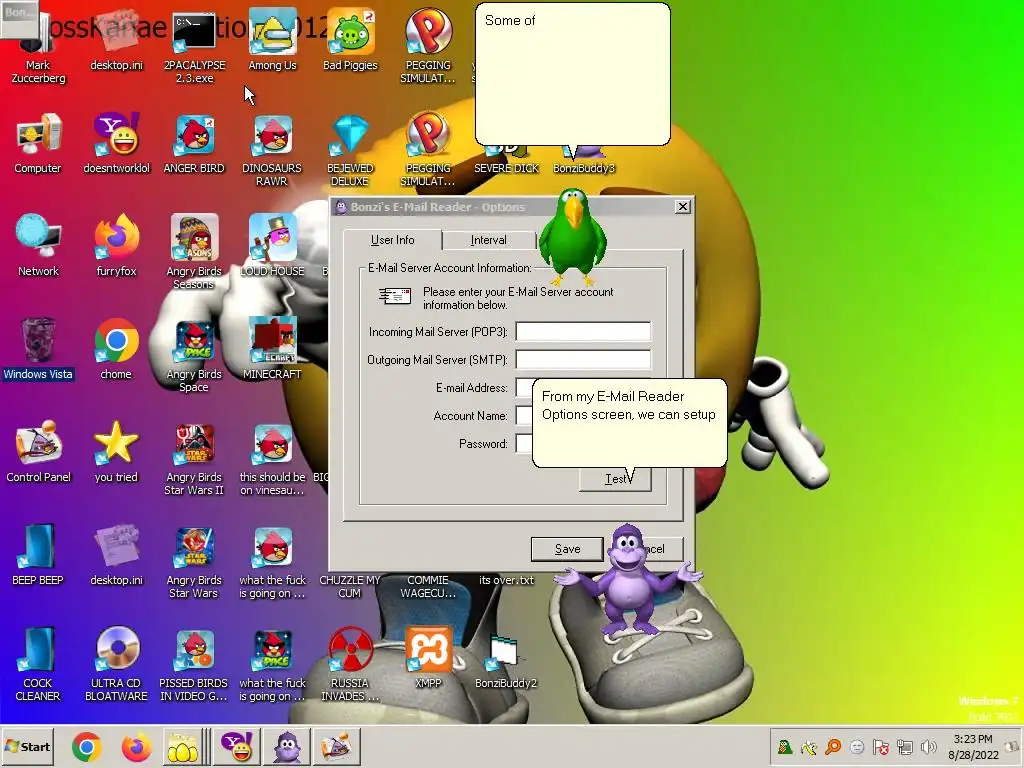Open the orange magnifier tray icon
1024x768 pixels.
point(833,746)
